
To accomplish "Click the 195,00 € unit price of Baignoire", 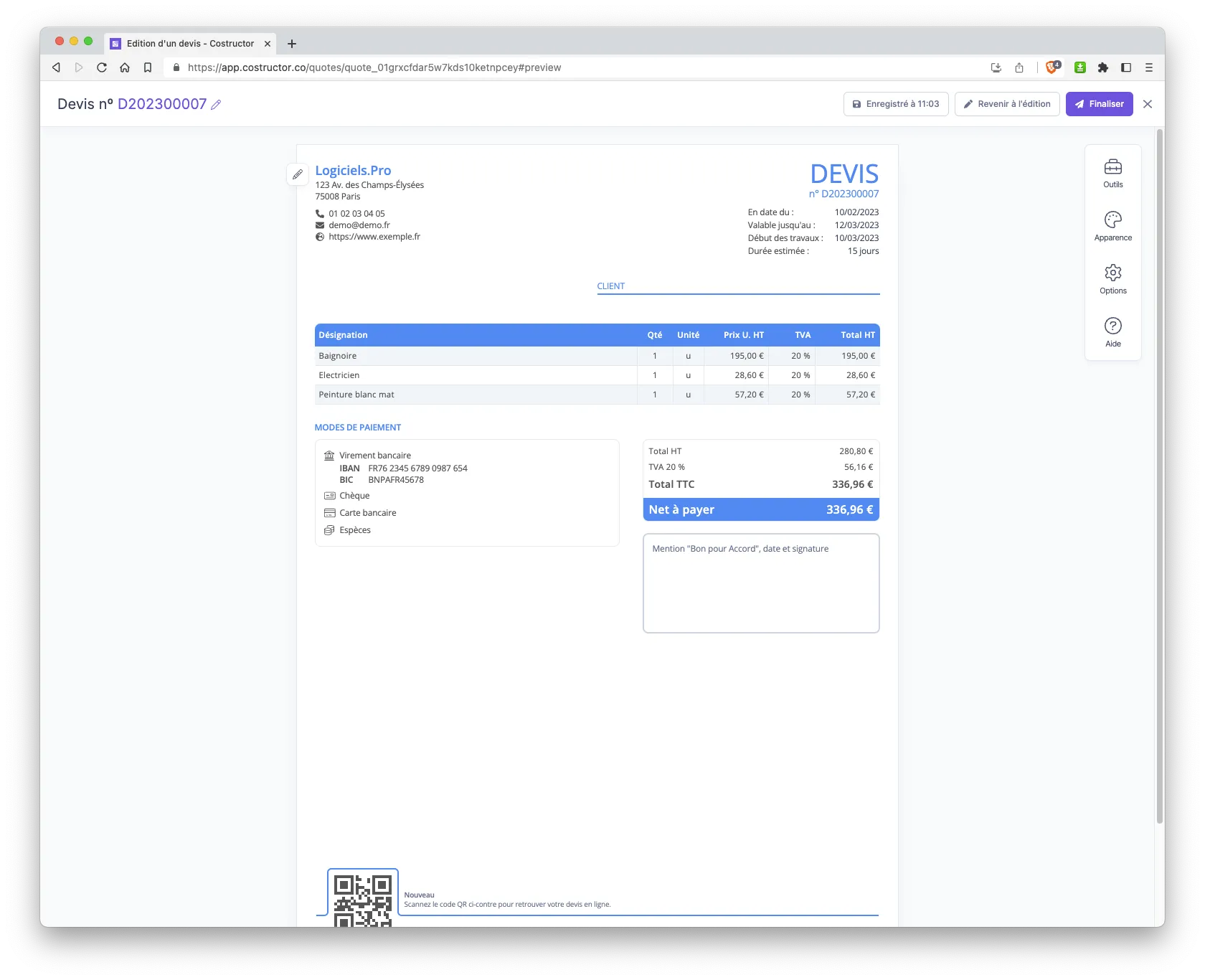I will coord(747,356).
